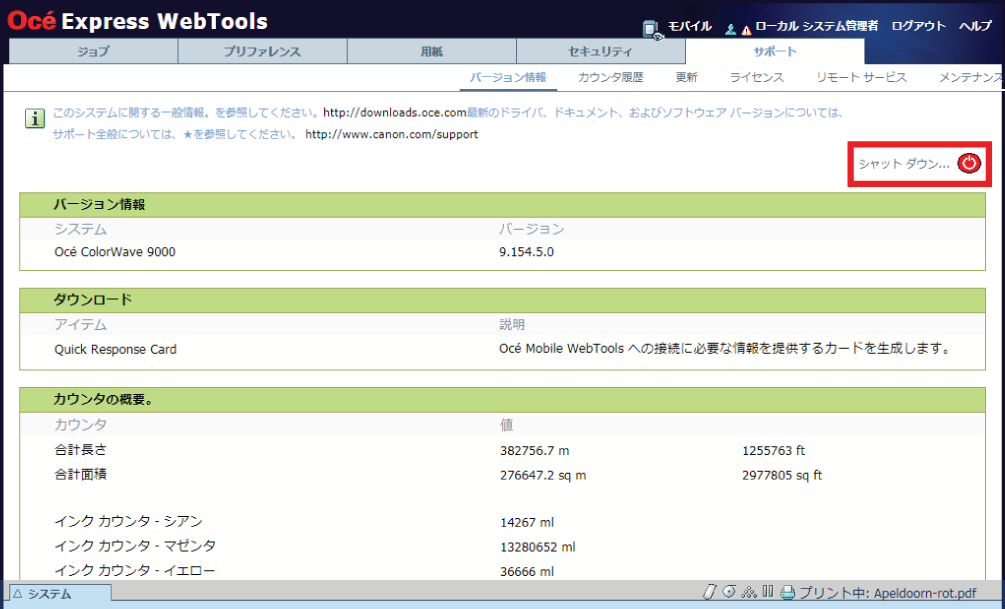Open the ジョブ tab
1005x609 pixels.
tap(94, 51)
